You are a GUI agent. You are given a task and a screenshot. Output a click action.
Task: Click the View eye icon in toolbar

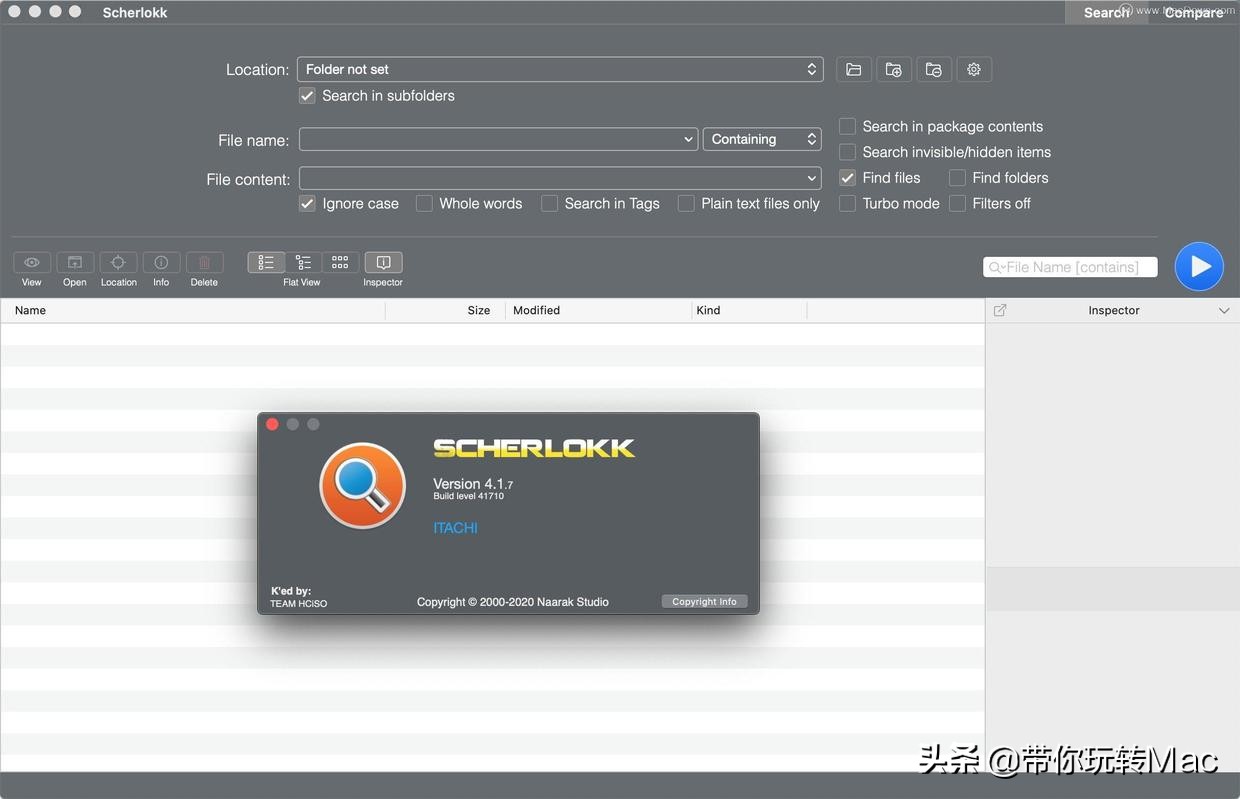pyautogui.click(x=32, y=262)
